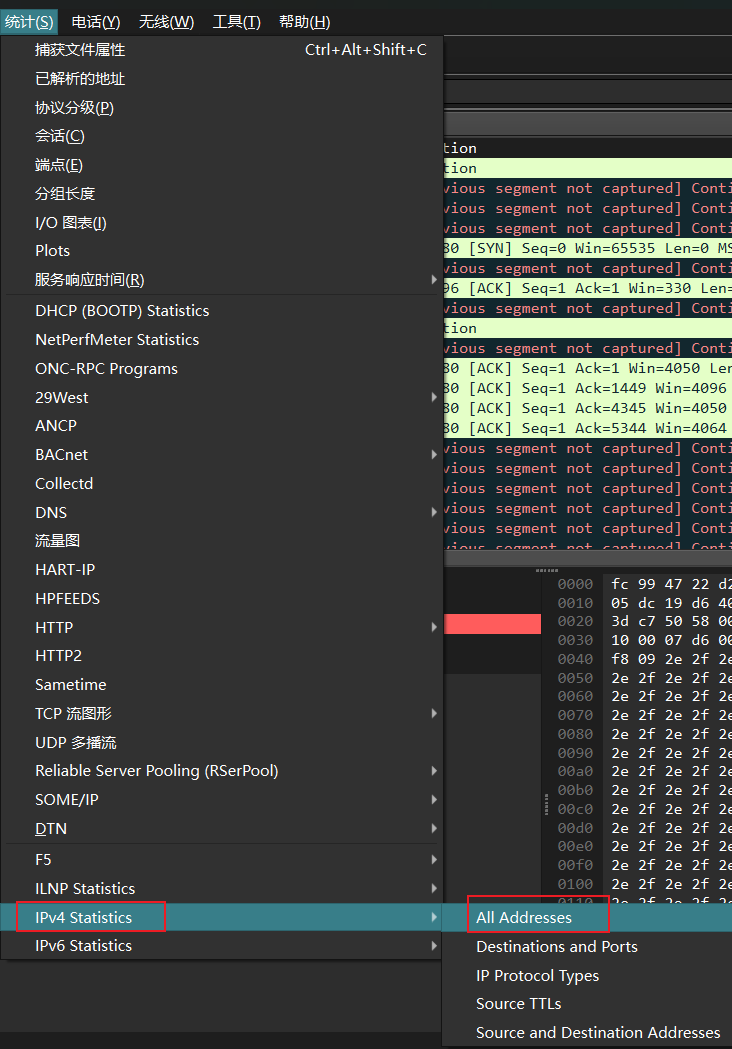732x1049 pixels.
Task: Expand the F5 submenu
Action: tap(221, 860)
